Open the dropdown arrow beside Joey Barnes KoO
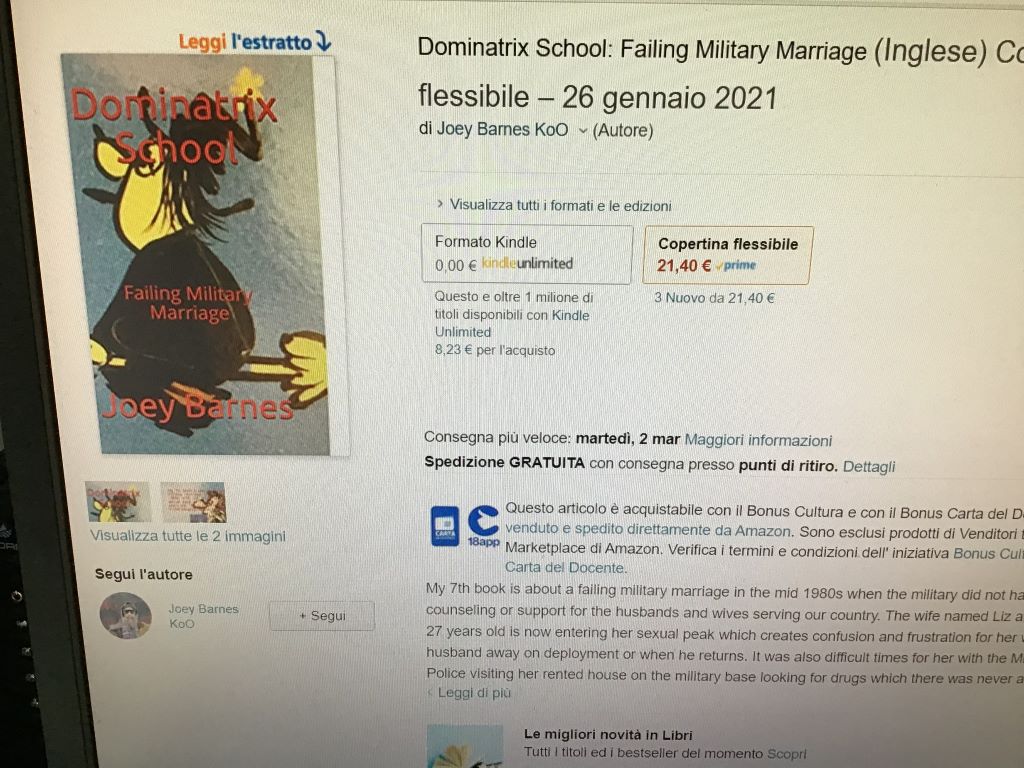Image resolution: width=1024 pixels, height=768 pixels. click(x=582, y=131)
